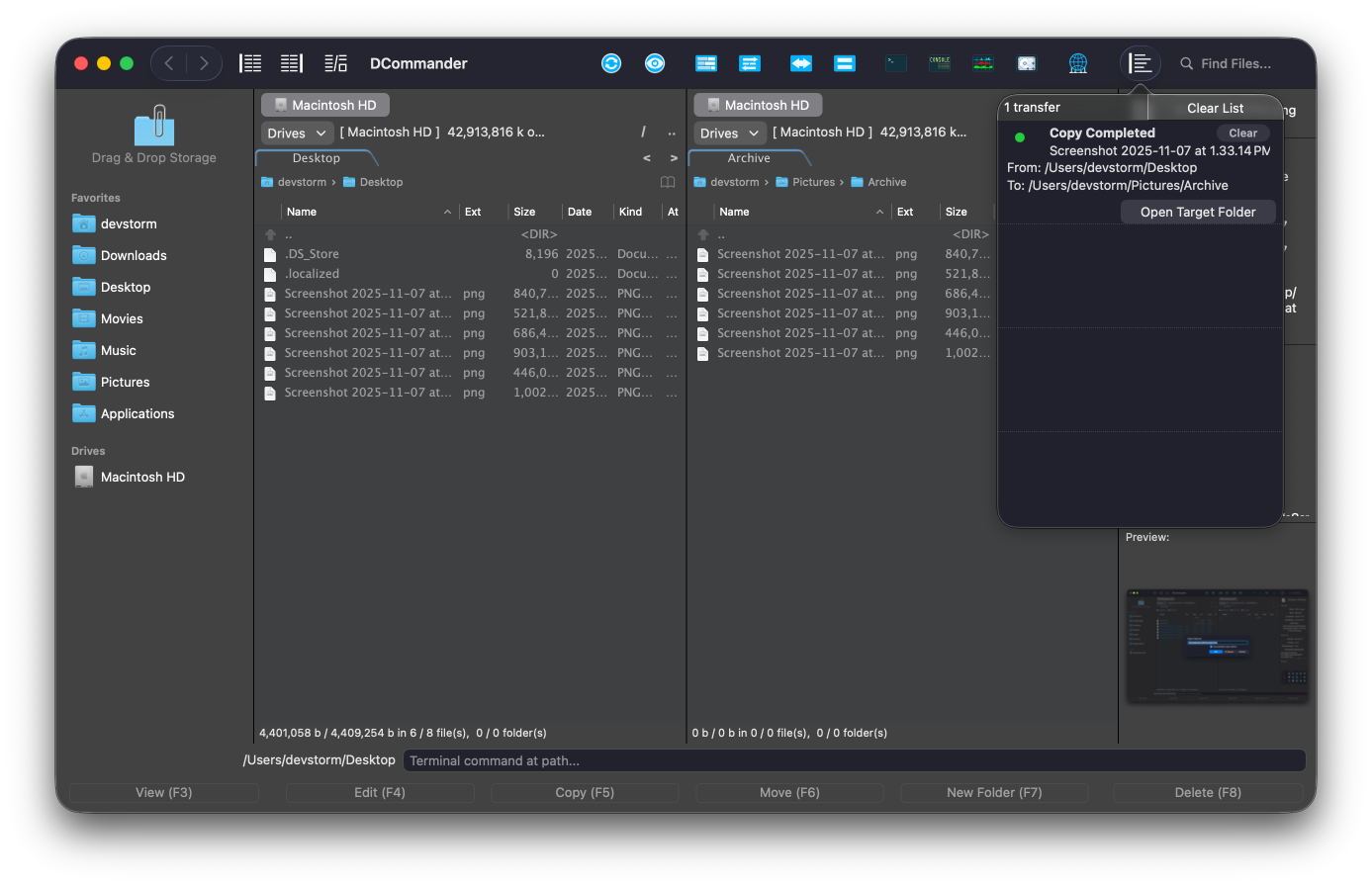This screenshot has width=1372, height=886.
Task: Open the Terminal toolbar icon
Action: (896, 63)
